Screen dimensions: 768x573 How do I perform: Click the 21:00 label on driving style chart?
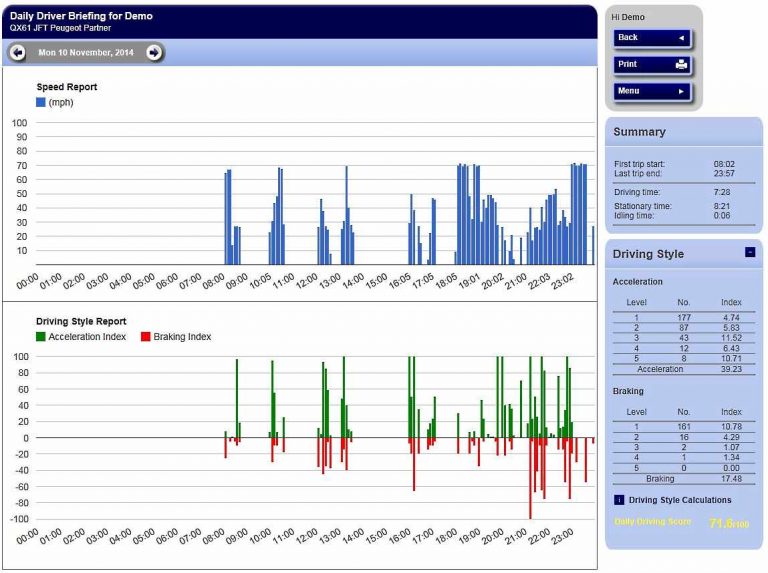coord(516,537)
